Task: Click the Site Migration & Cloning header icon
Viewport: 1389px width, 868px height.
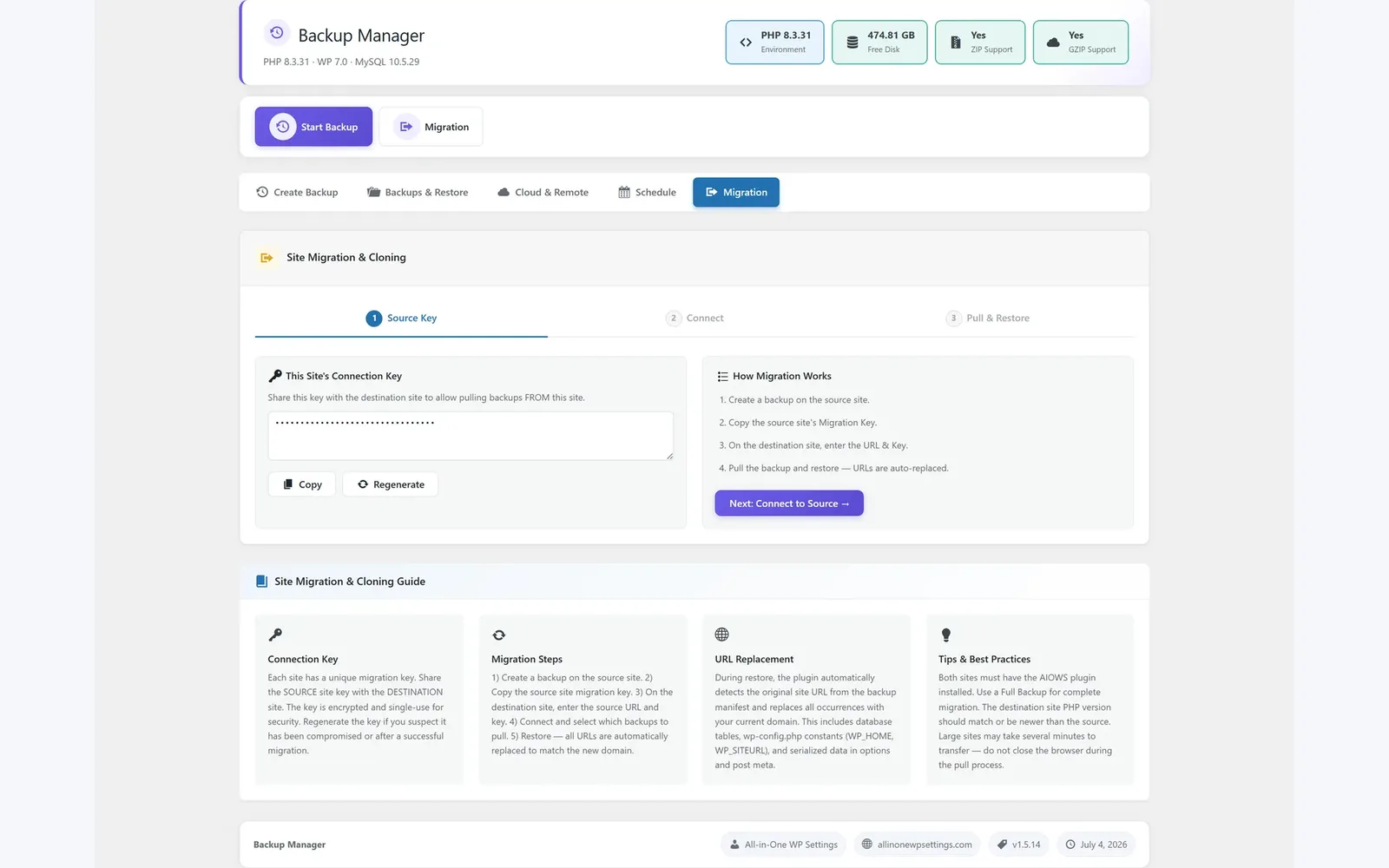Action: point(267,258)
